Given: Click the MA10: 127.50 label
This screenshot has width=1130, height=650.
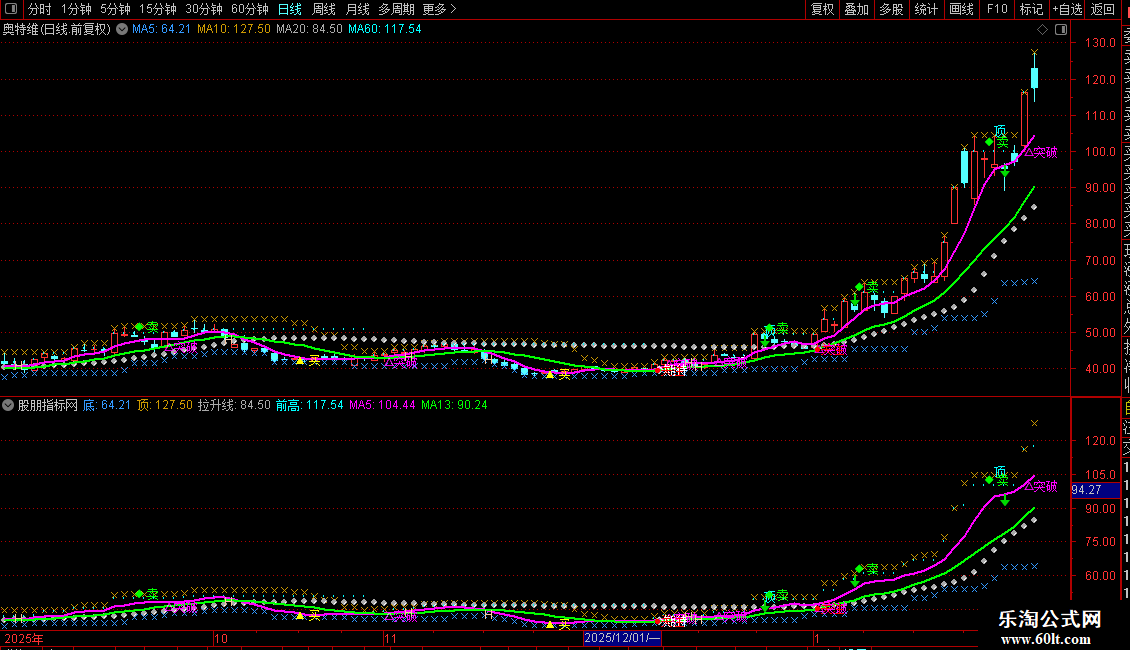Looking at the screenshot, I should pos(233,30).
